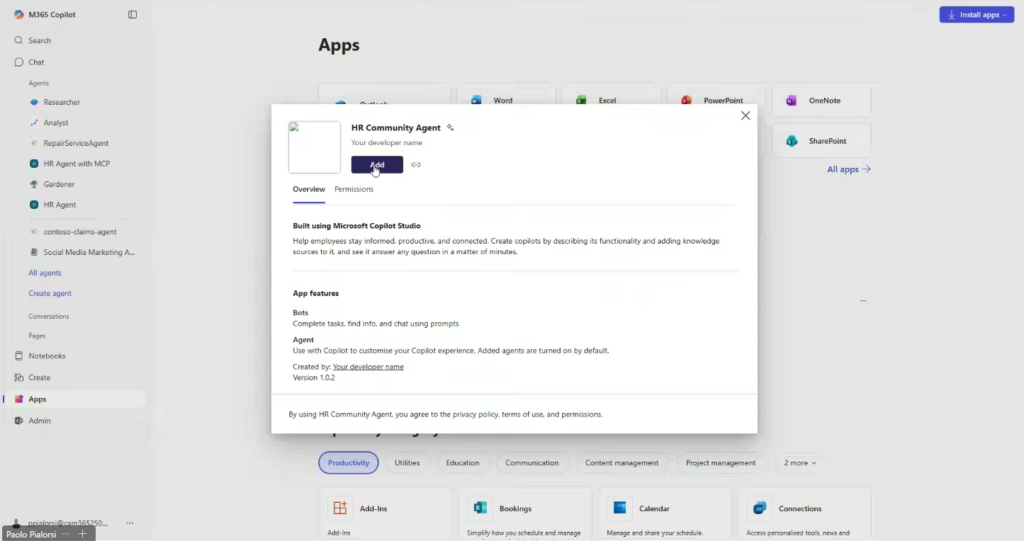
Task: Collapse the sidebar with the panel icon
Action: coord(133,14)
